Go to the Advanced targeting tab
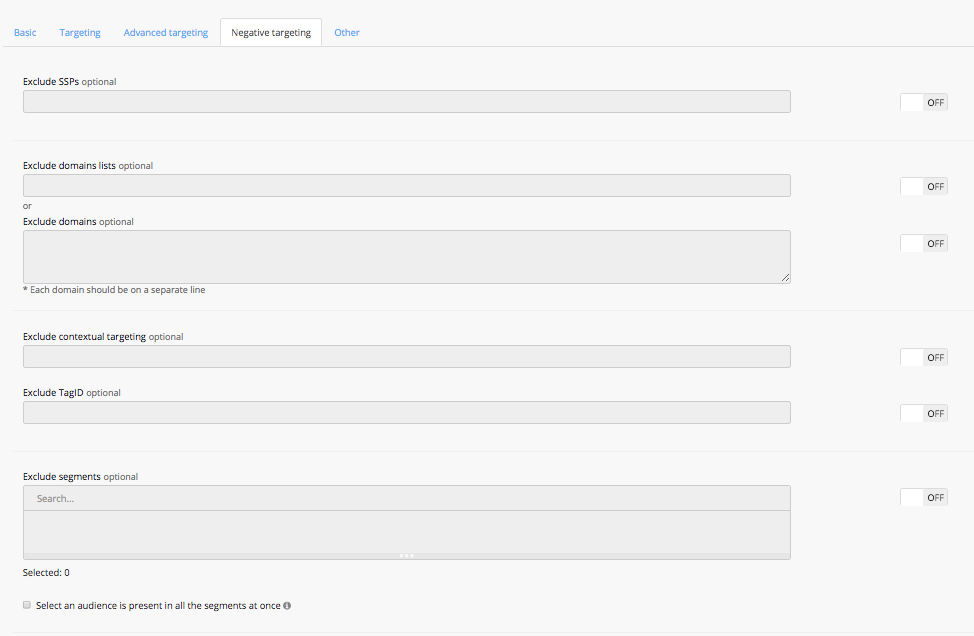Viewport: 974px width, 636px height. (166, 32)
